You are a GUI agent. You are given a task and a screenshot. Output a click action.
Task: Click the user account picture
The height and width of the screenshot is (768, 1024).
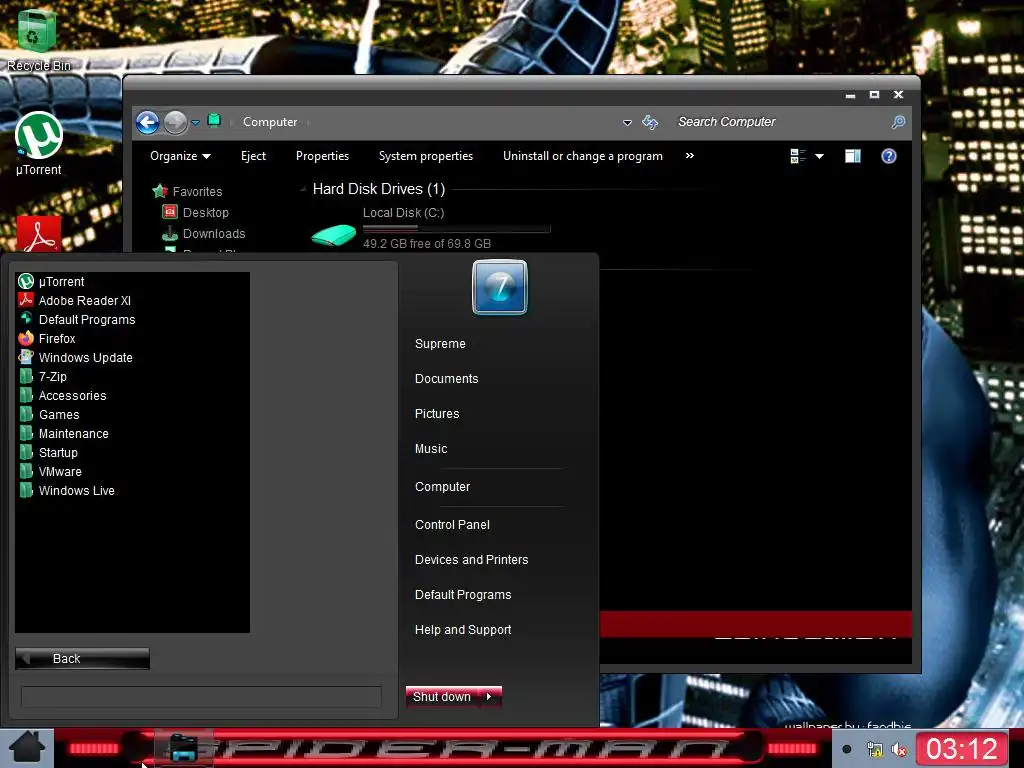tap(500, 287)
